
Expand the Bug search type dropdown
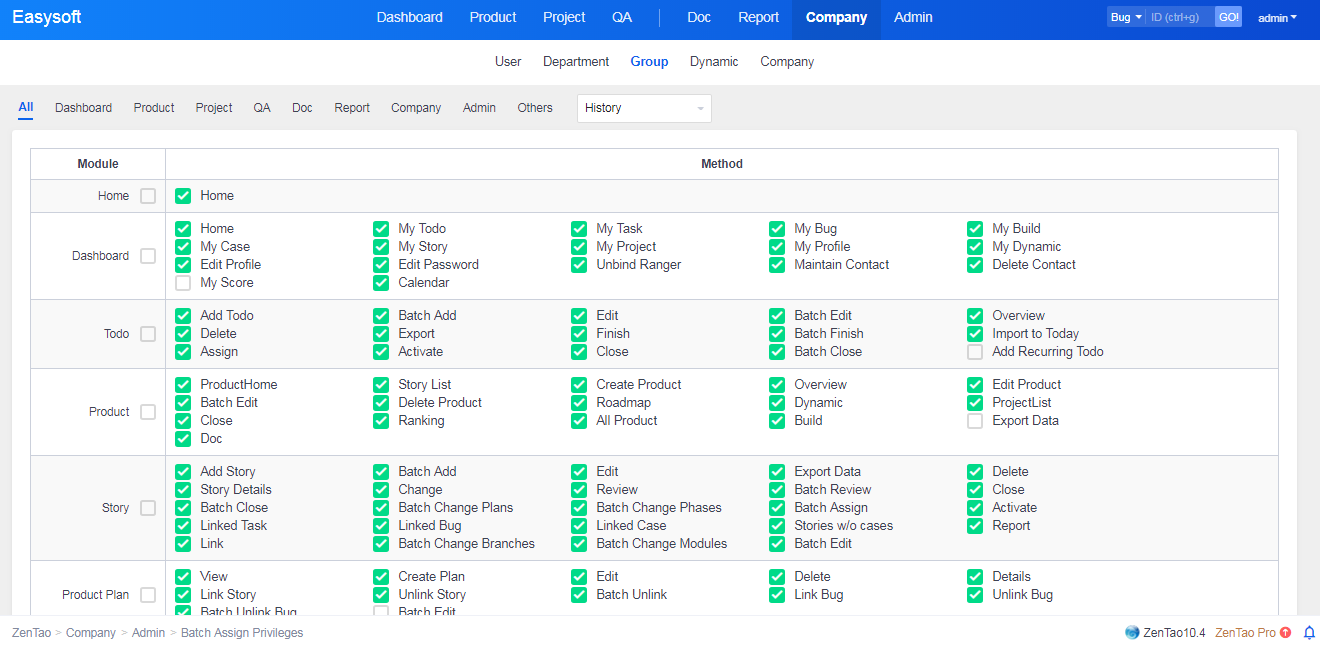[x=1125, y=17]
